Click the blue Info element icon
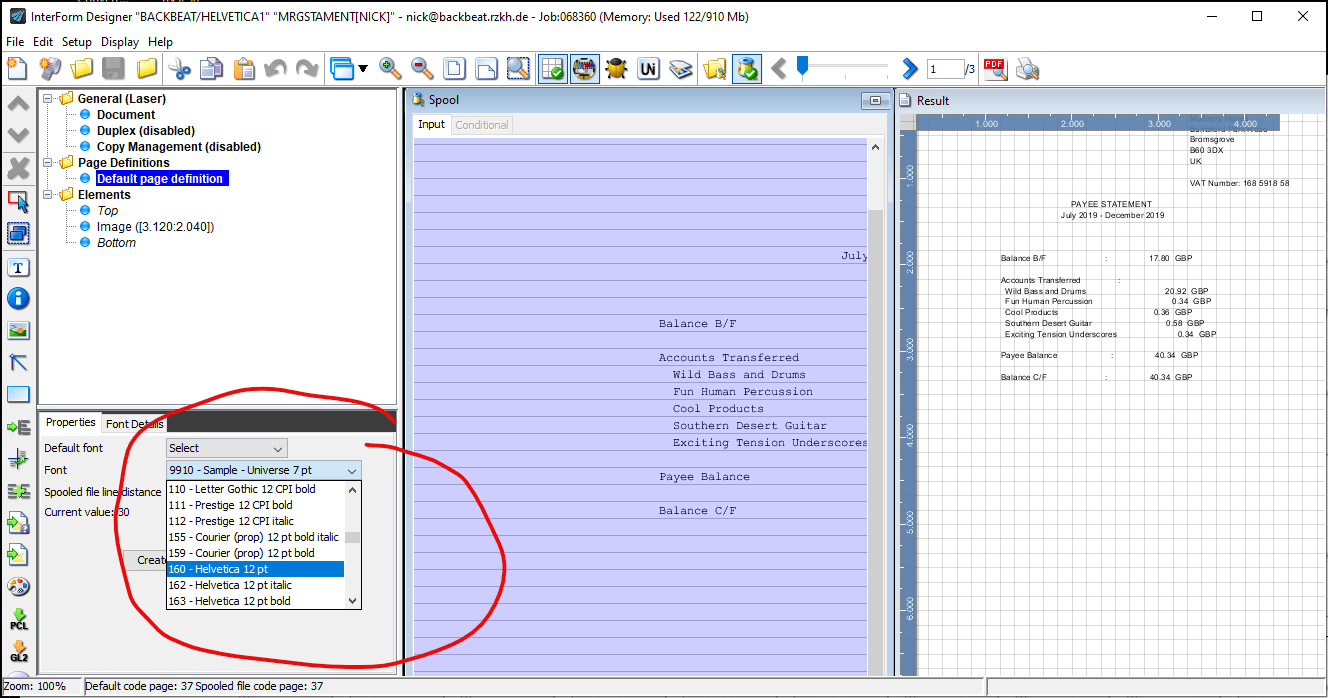1328x698 pixels. tap(18, 298)
